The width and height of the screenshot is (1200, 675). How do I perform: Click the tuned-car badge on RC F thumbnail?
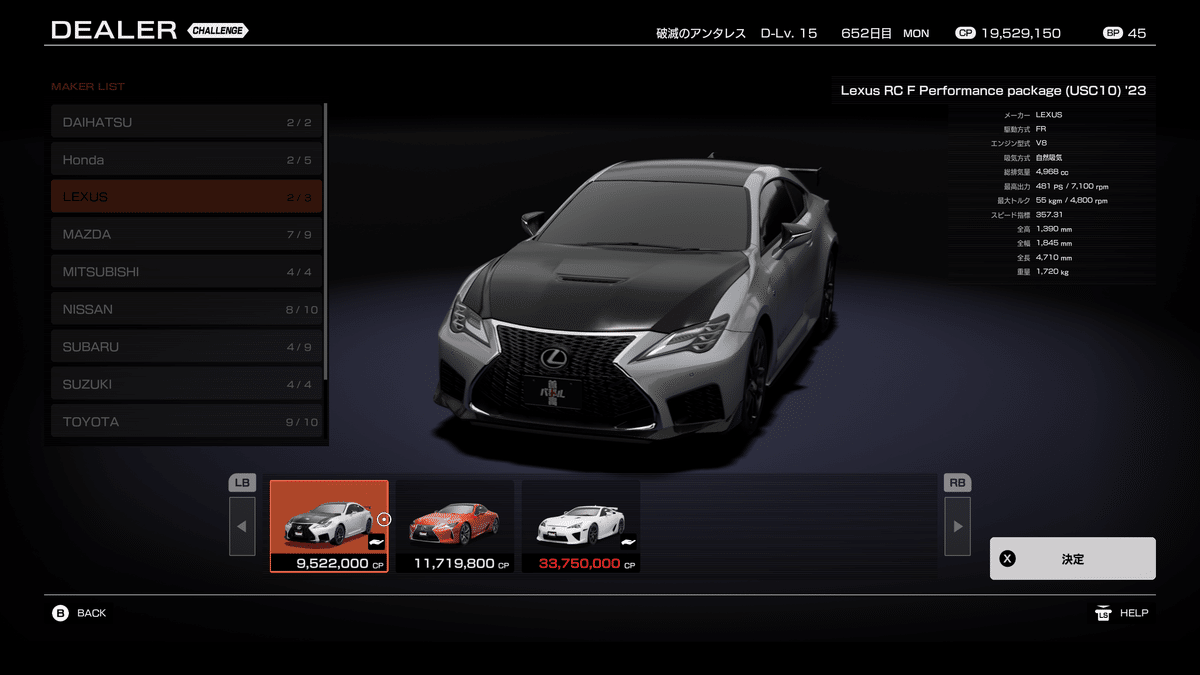(x=376, y=542)
